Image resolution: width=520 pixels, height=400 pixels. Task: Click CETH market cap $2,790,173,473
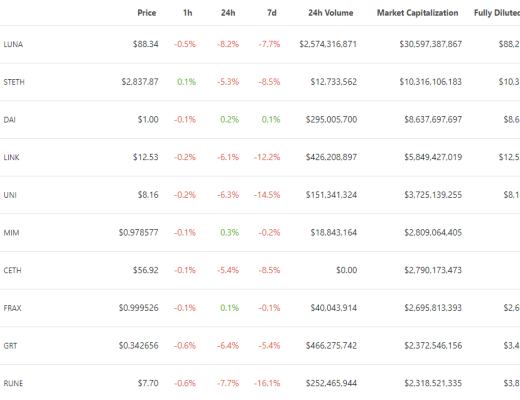[433, 270]
